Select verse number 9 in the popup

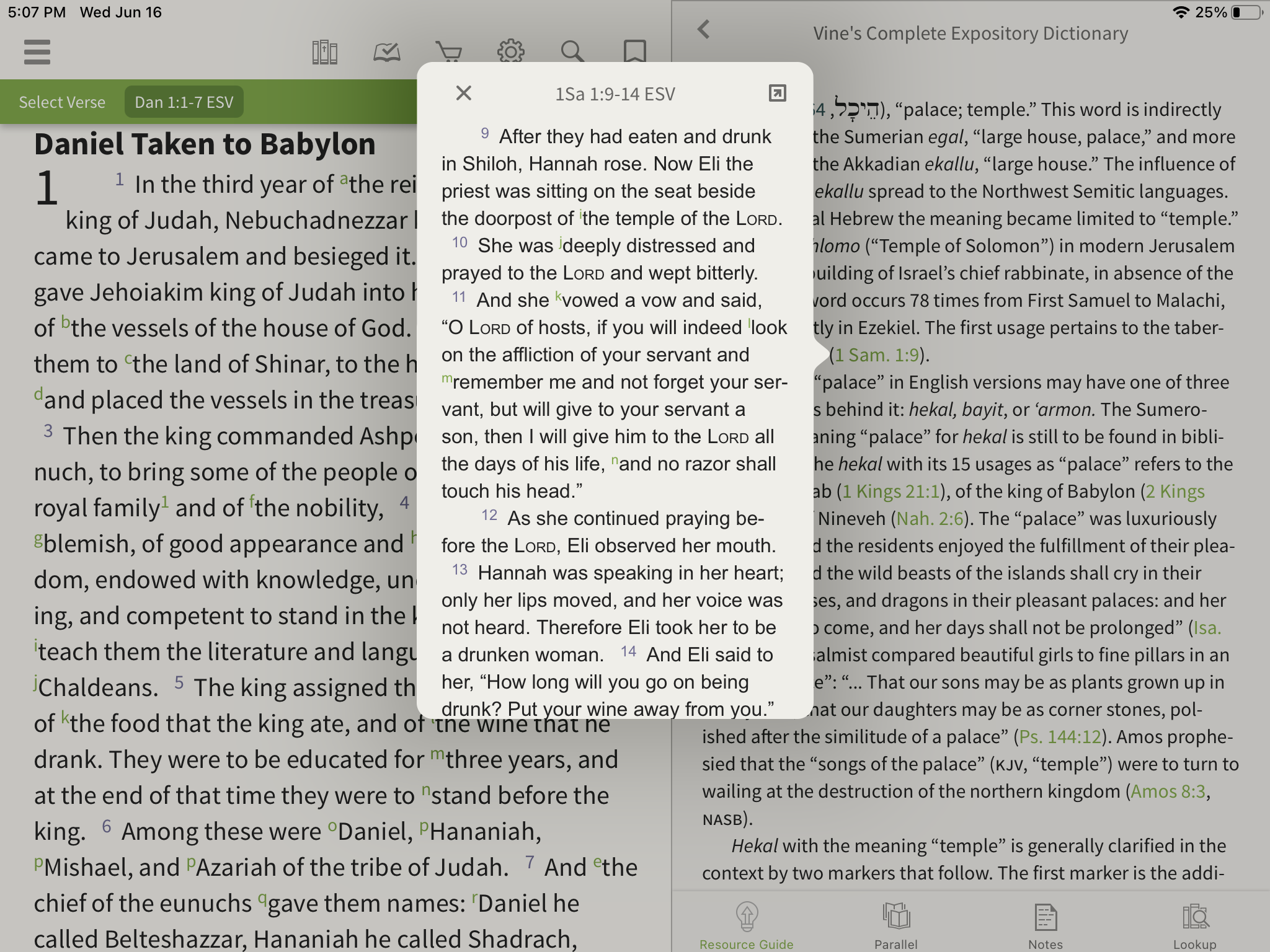[x=485, y=133]
